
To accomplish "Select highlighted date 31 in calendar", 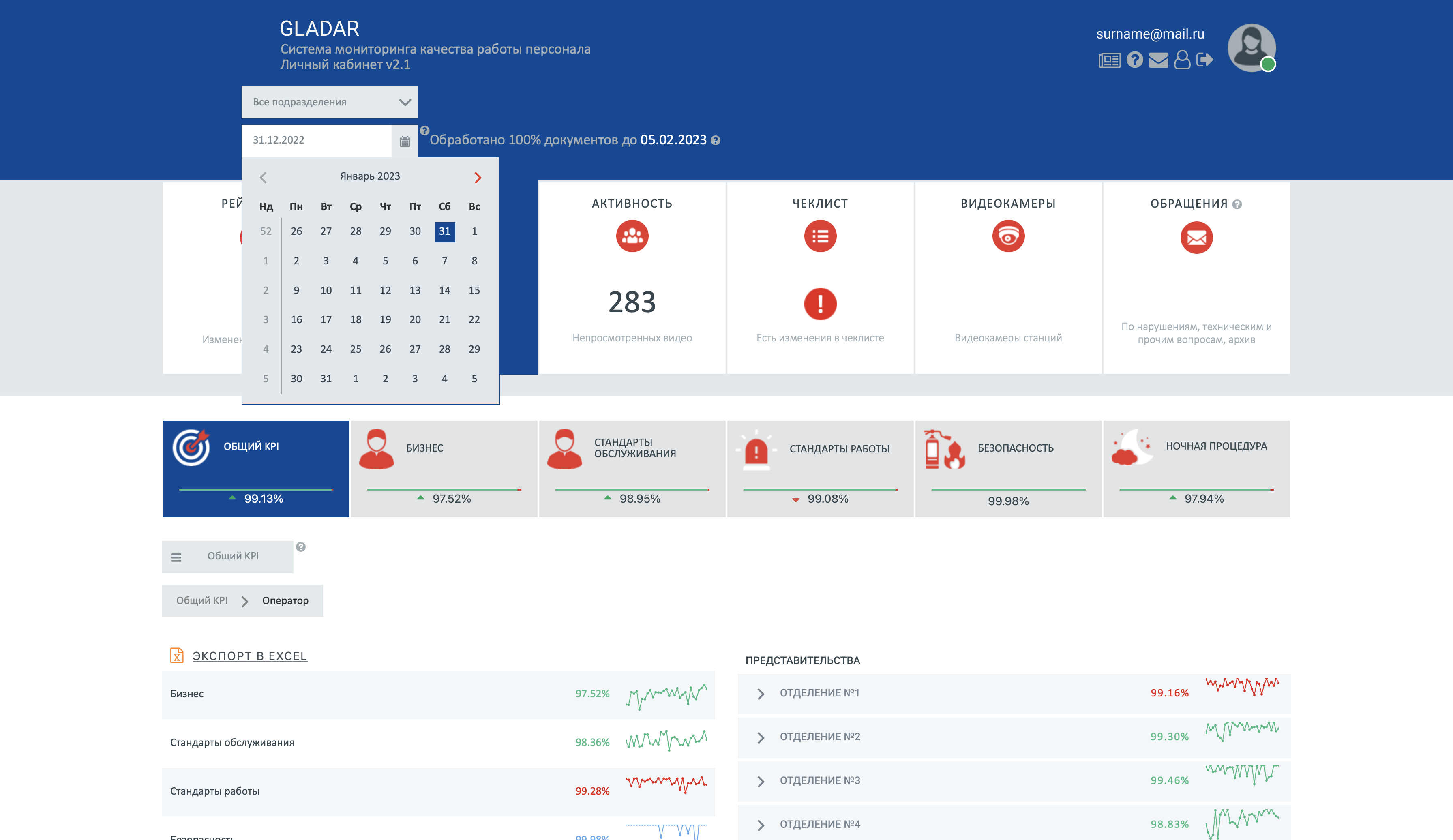I will coord(445,231).
